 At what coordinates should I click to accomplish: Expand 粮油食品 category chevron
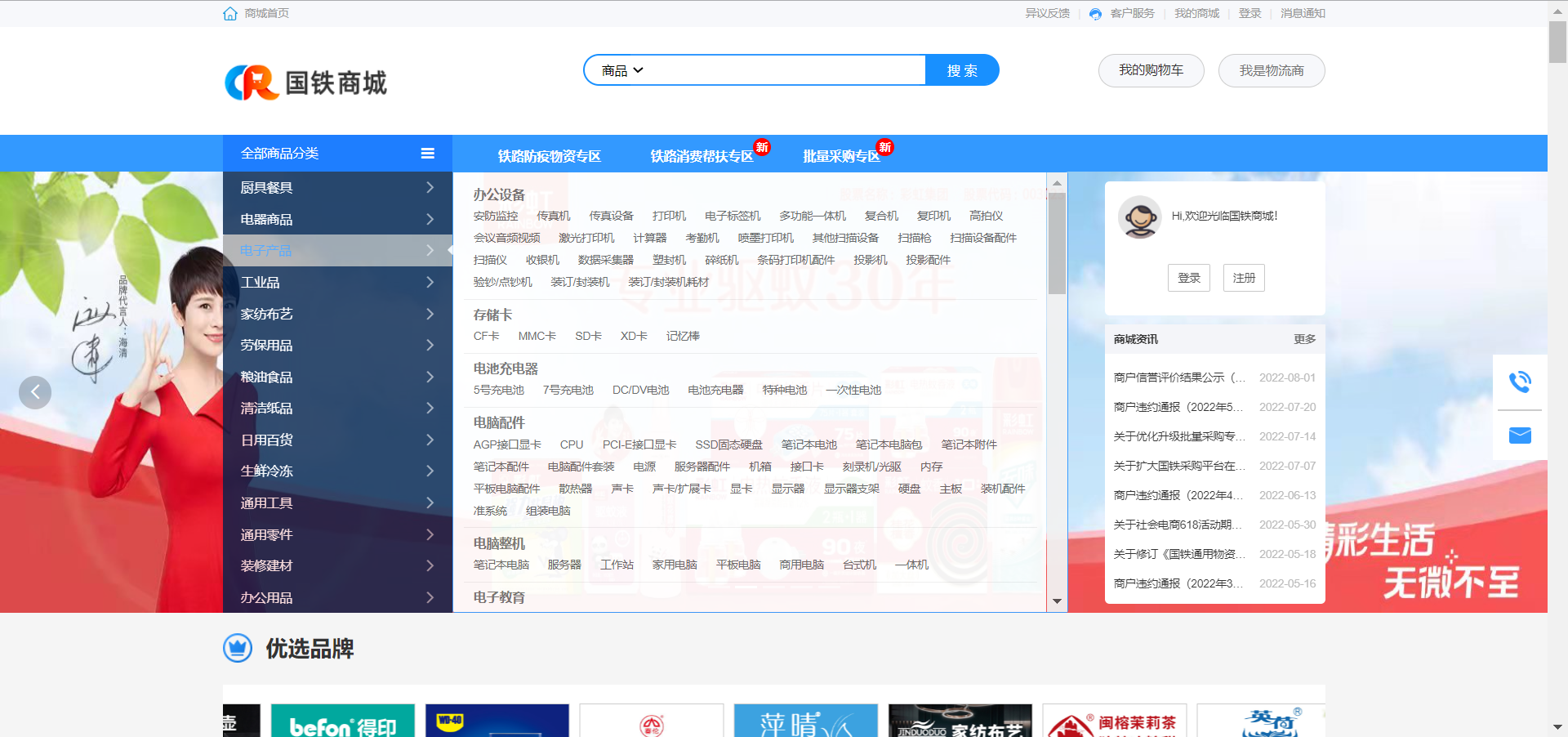pyautogui.click(x=430, y=377)
